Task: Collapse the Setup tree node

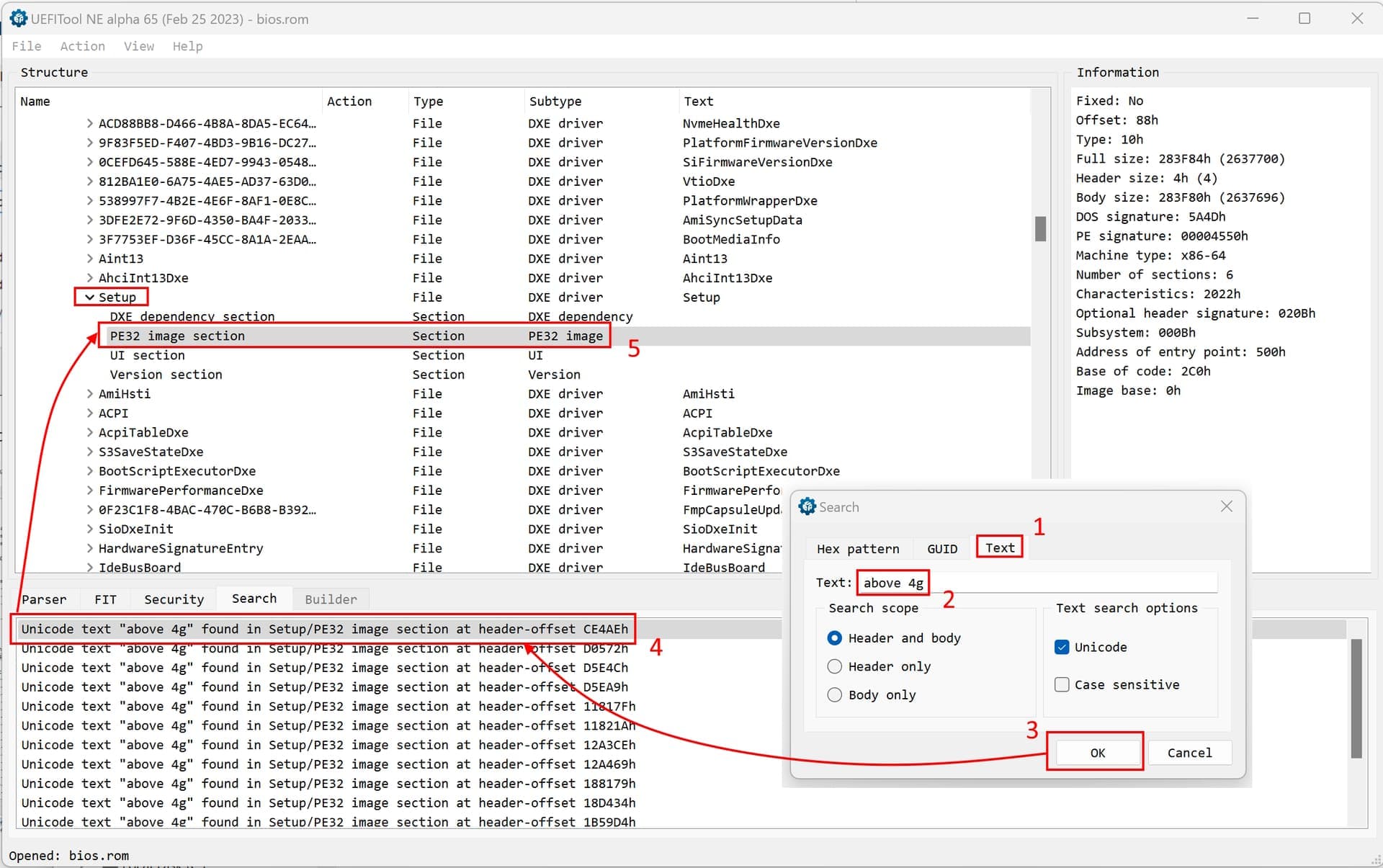Action: point(89,297)
